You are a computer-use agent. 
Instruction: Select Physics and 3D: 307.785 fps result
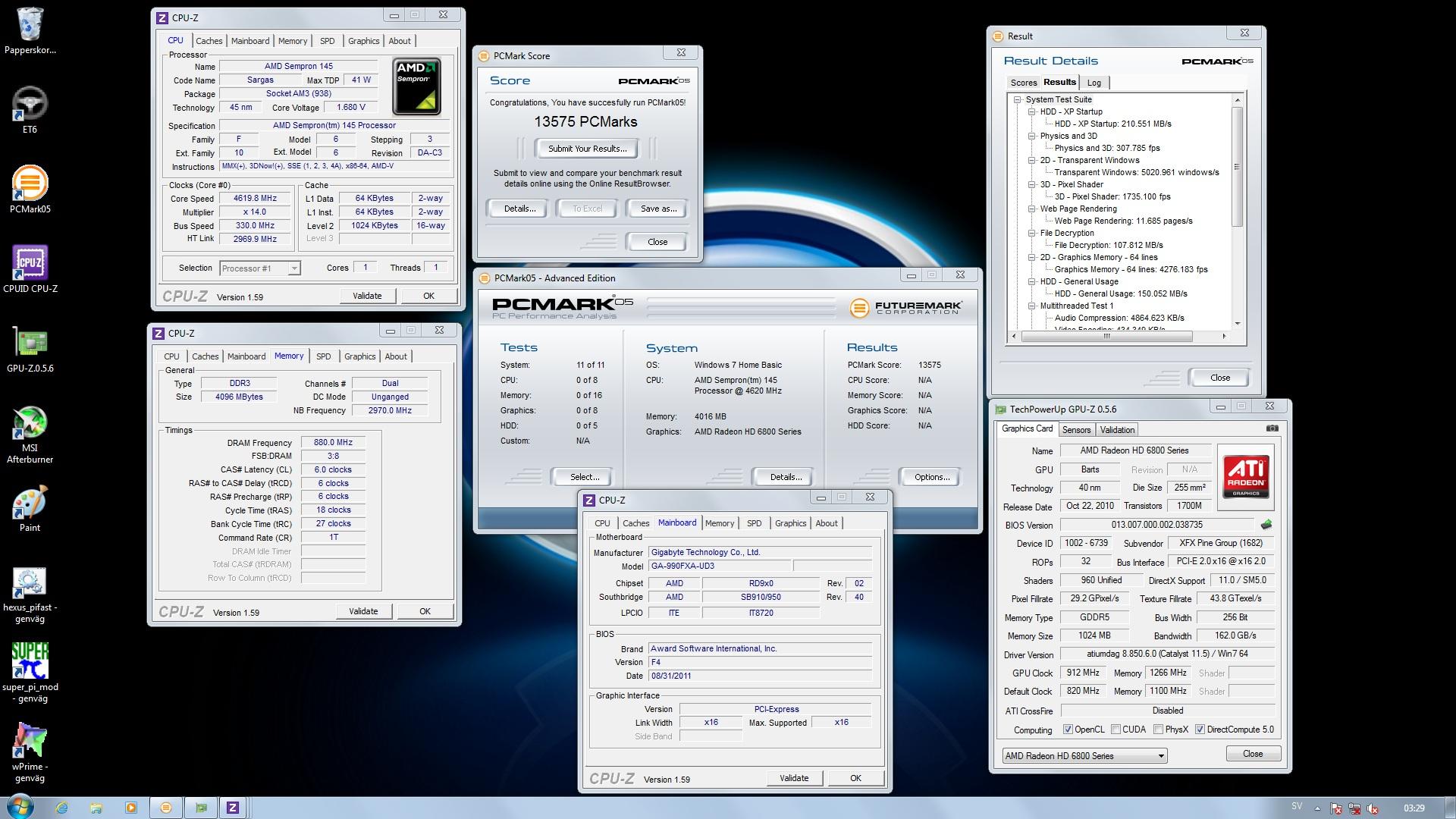click(1106, 148)
